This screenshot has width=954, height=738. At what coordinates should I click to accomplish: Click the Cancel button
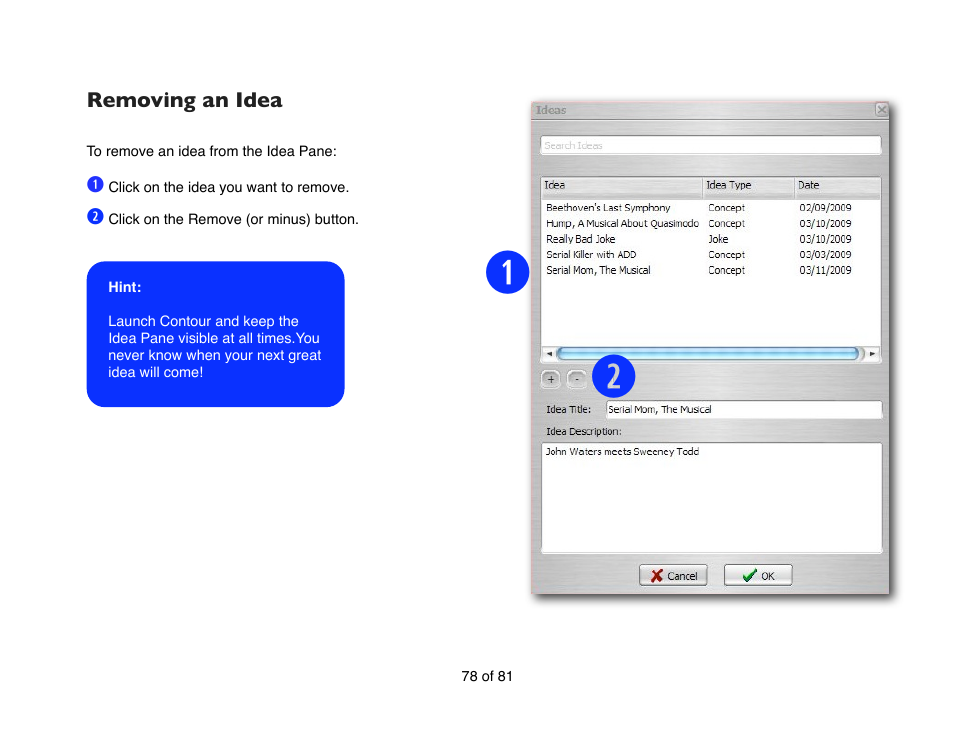tap(673, 576)
